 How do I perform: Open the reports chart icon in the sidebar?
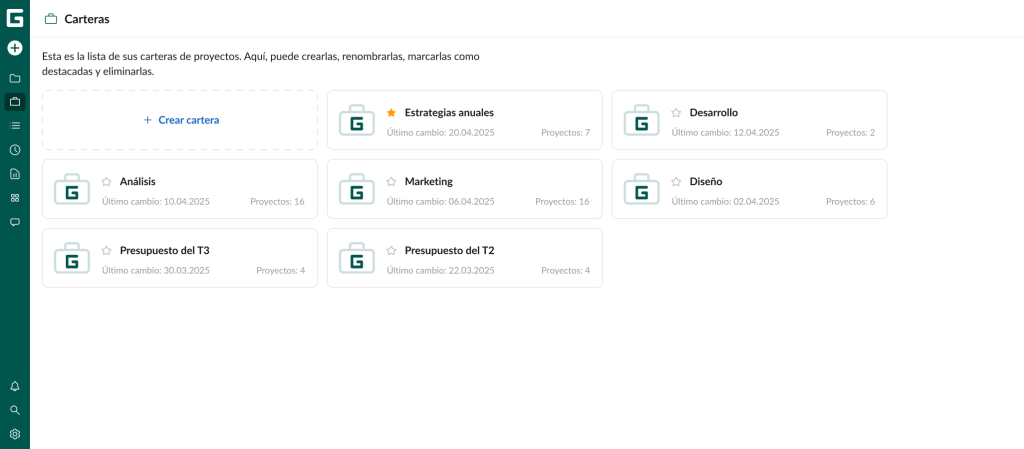click(14, 174)
